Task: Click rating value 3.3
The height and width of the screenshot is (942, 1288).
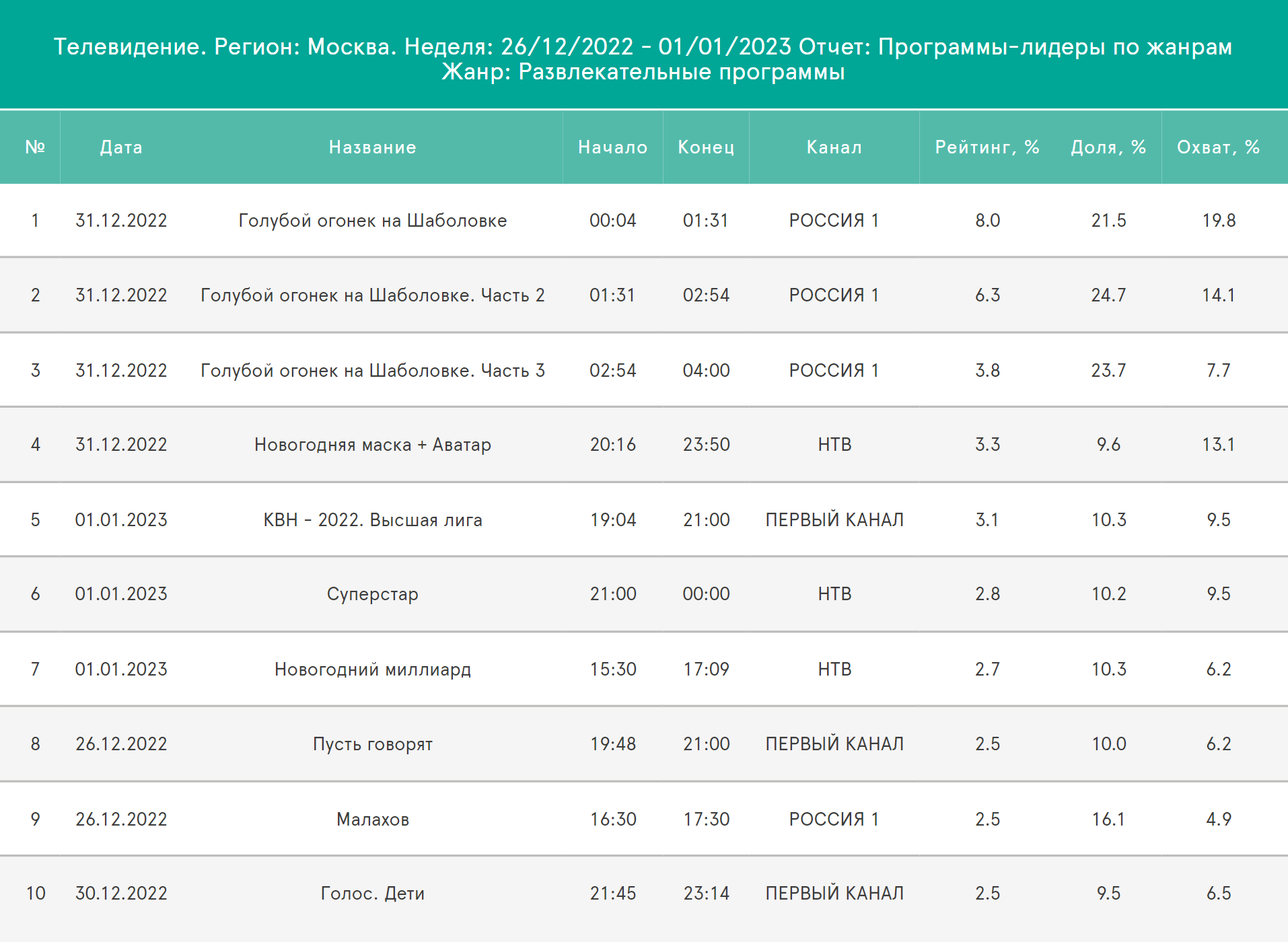Action: pyautogui.click(x=988, y=445)
